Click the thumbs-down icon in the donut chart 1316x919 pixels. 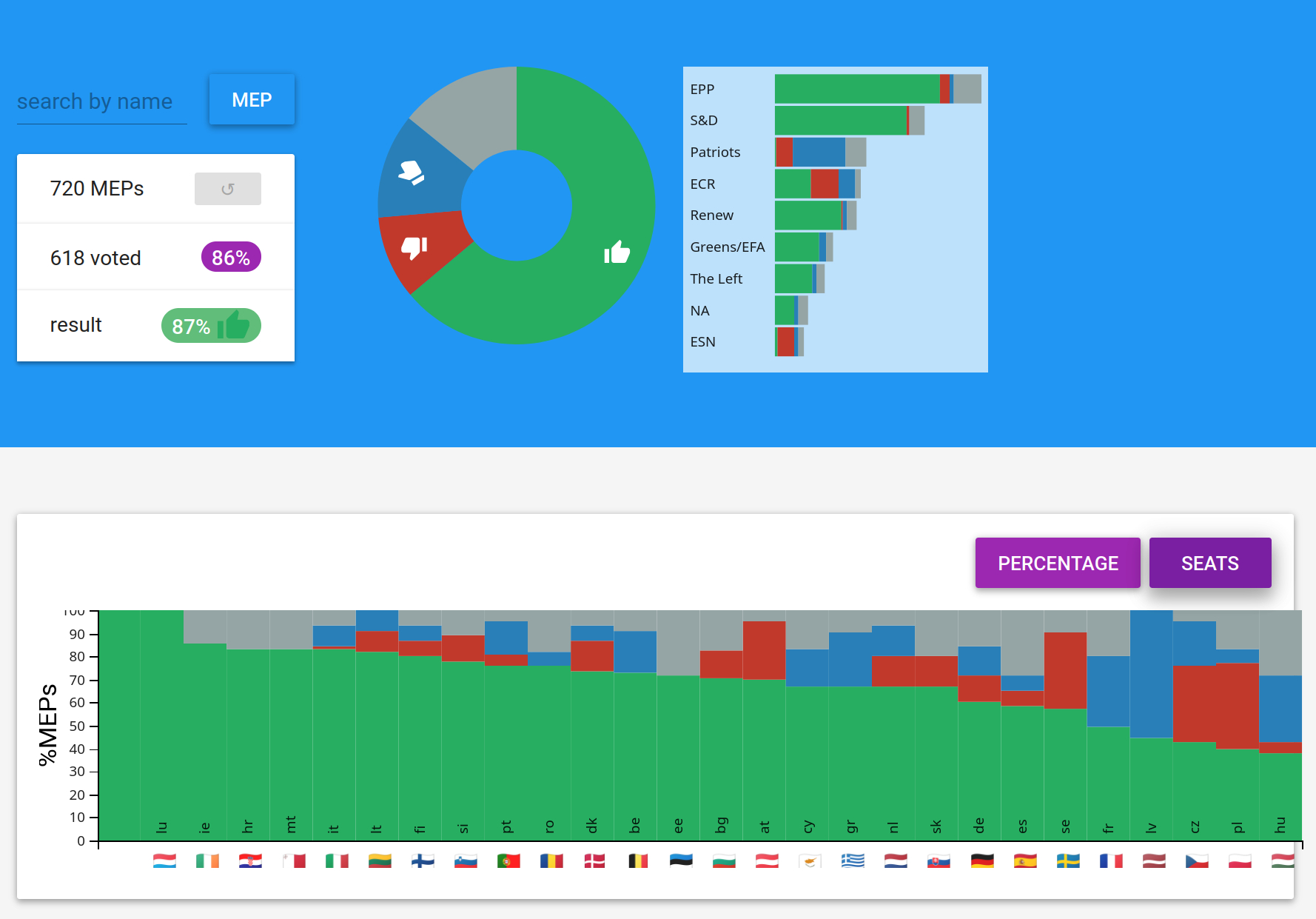414,247
